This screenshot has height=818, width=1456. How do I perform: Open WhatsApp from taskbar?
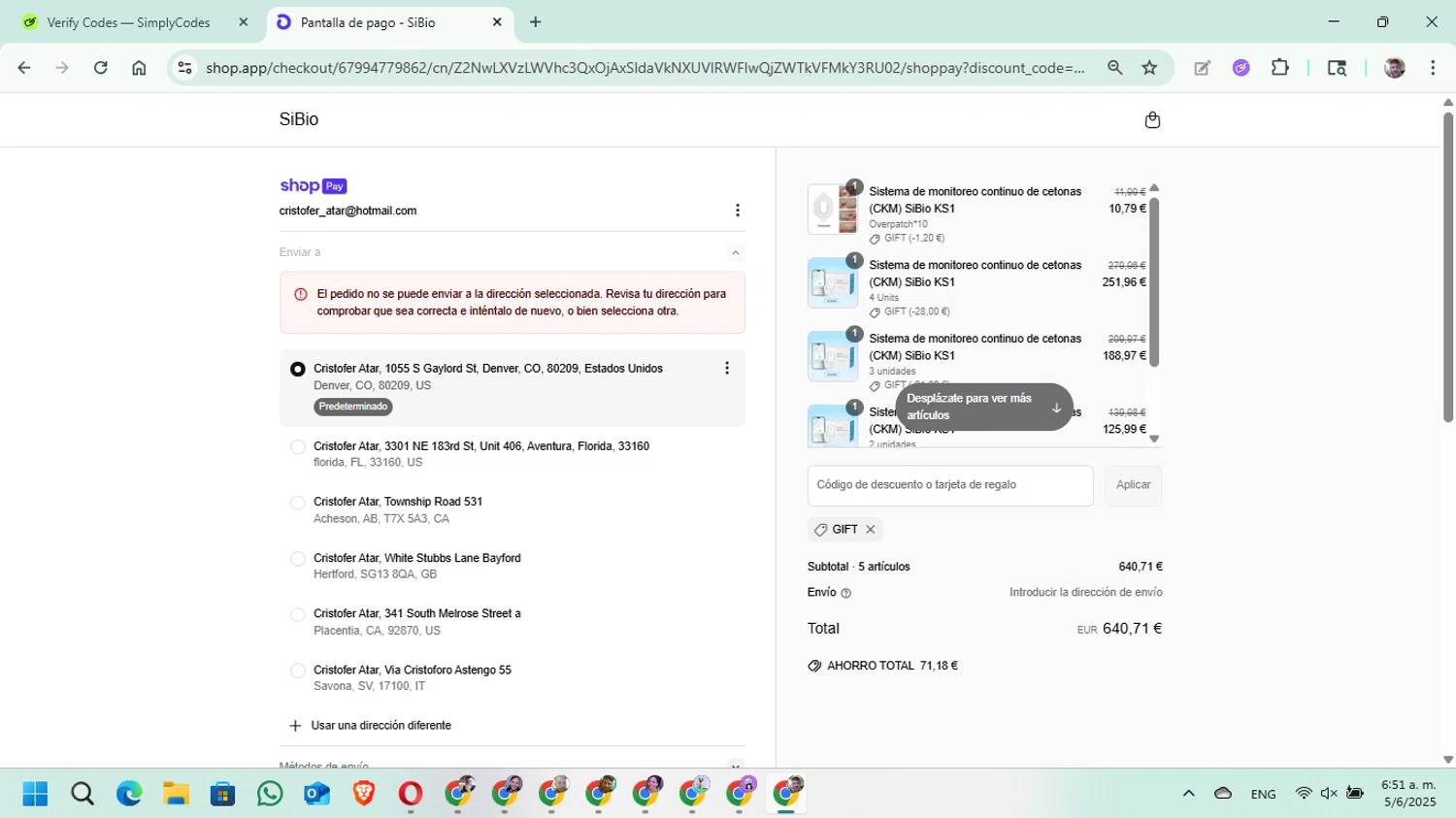pyautogui.click(x=270, y=794)
